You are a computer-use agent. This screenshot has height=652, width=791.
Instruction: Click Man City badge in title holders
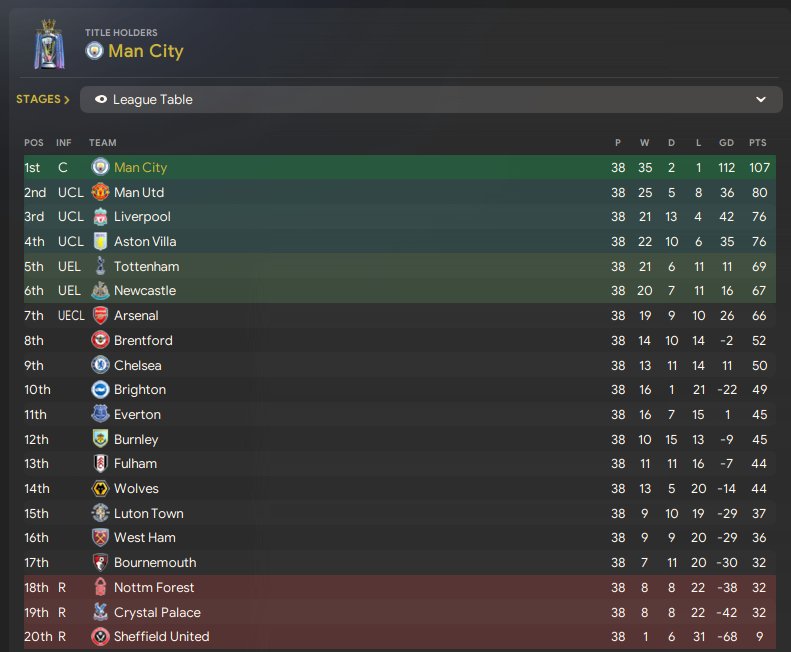coord(95,51)
